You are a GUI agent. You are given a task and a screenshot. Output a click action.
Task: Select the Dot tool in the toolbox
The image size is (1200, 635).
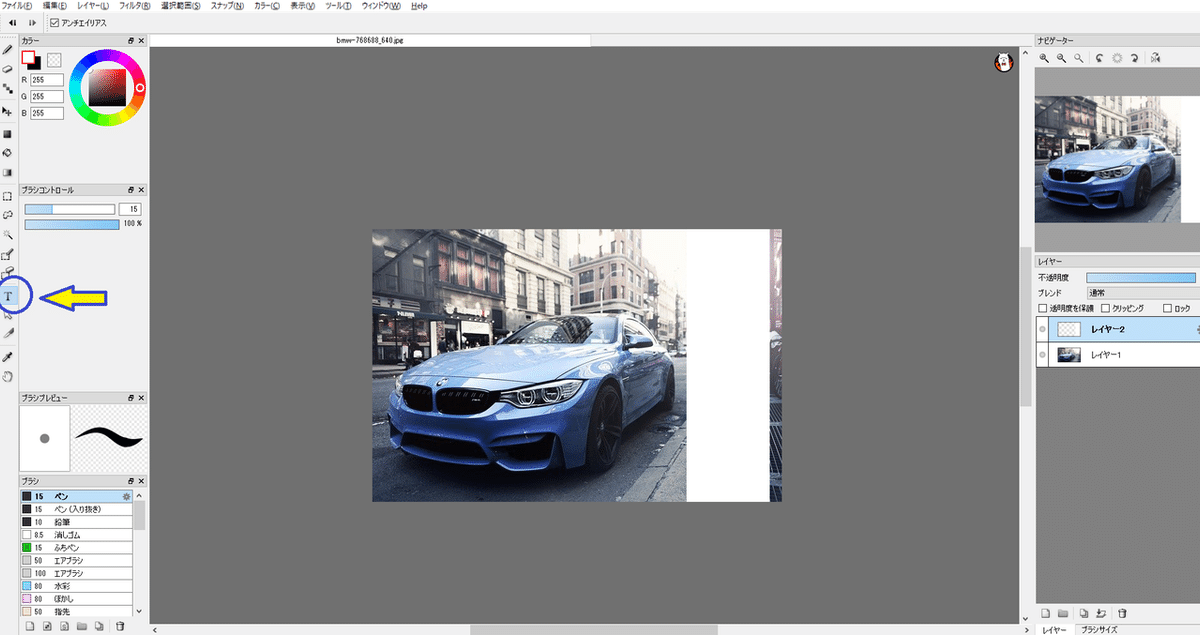coord(7,89)
